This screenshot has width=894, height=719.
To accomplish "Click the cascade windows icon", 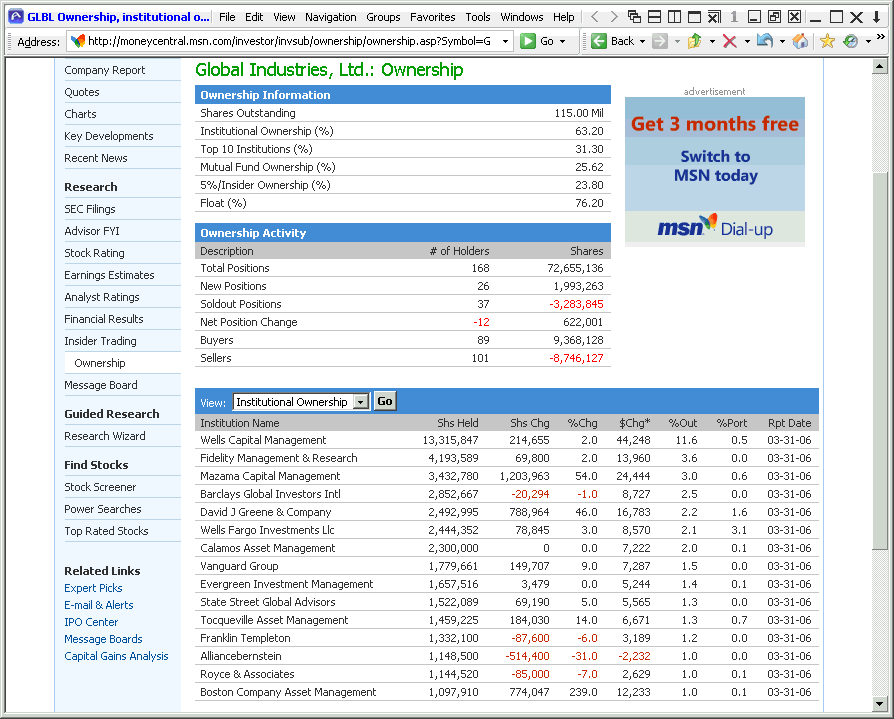I will 634,17.
